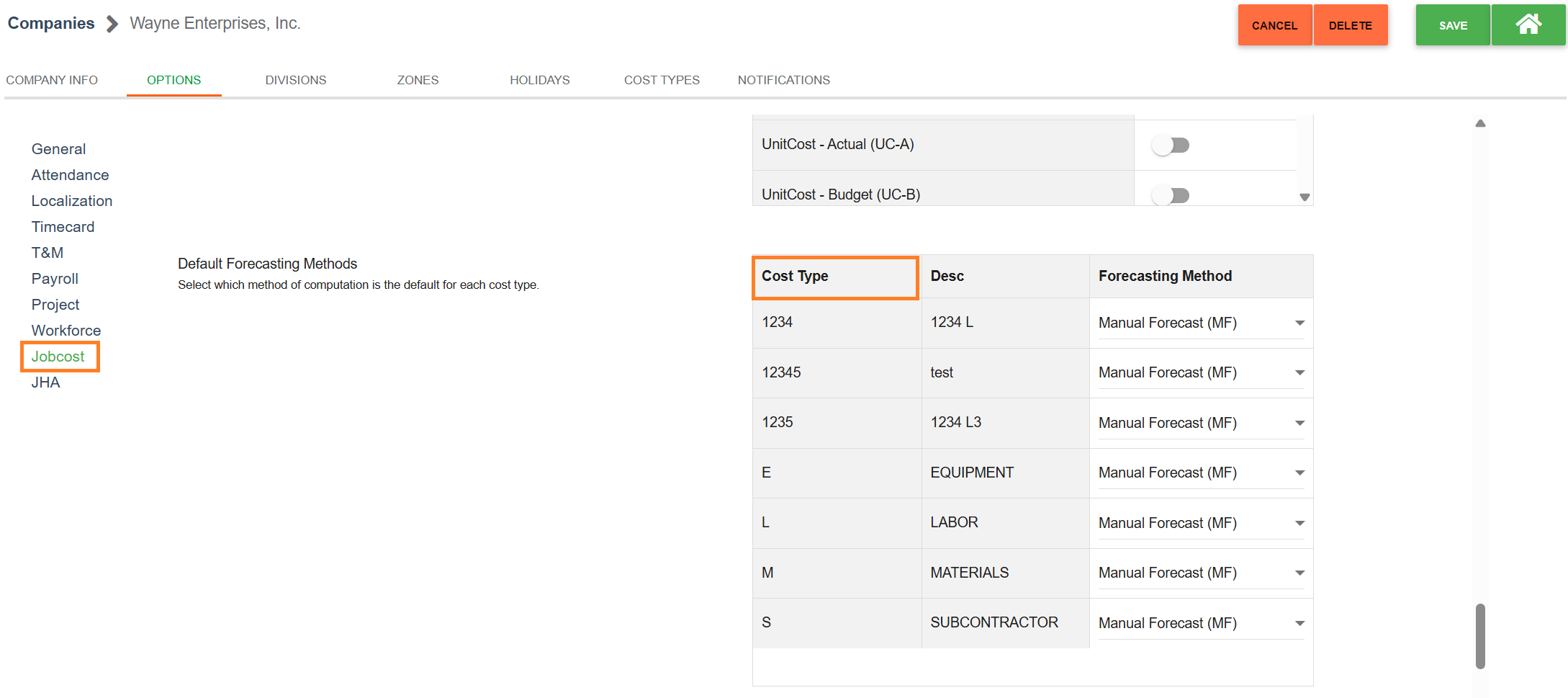1568x698 pixels.
Task: Click the inner list scroll-down arrow
Action: tap(1304, 197)
